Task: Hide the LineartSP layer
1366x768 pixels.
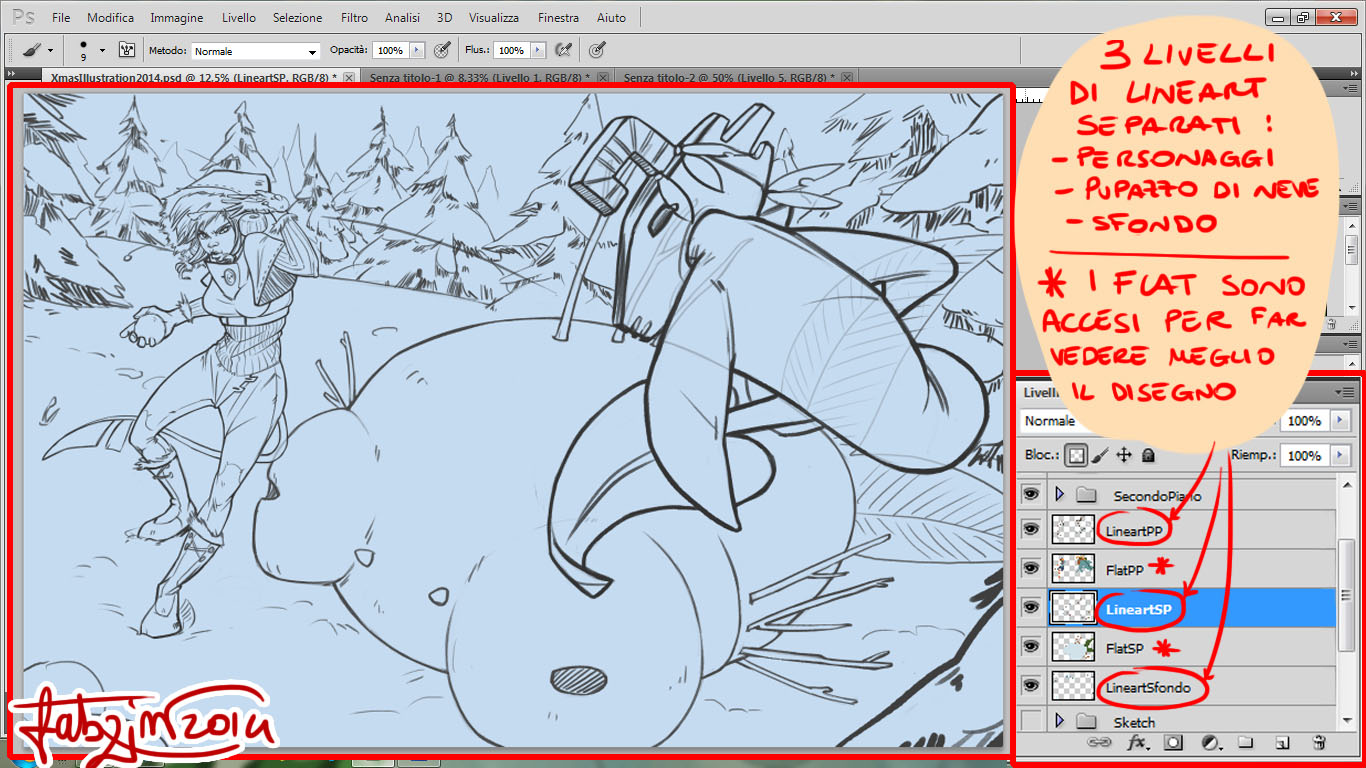Action: click(x=1031, y=608)
